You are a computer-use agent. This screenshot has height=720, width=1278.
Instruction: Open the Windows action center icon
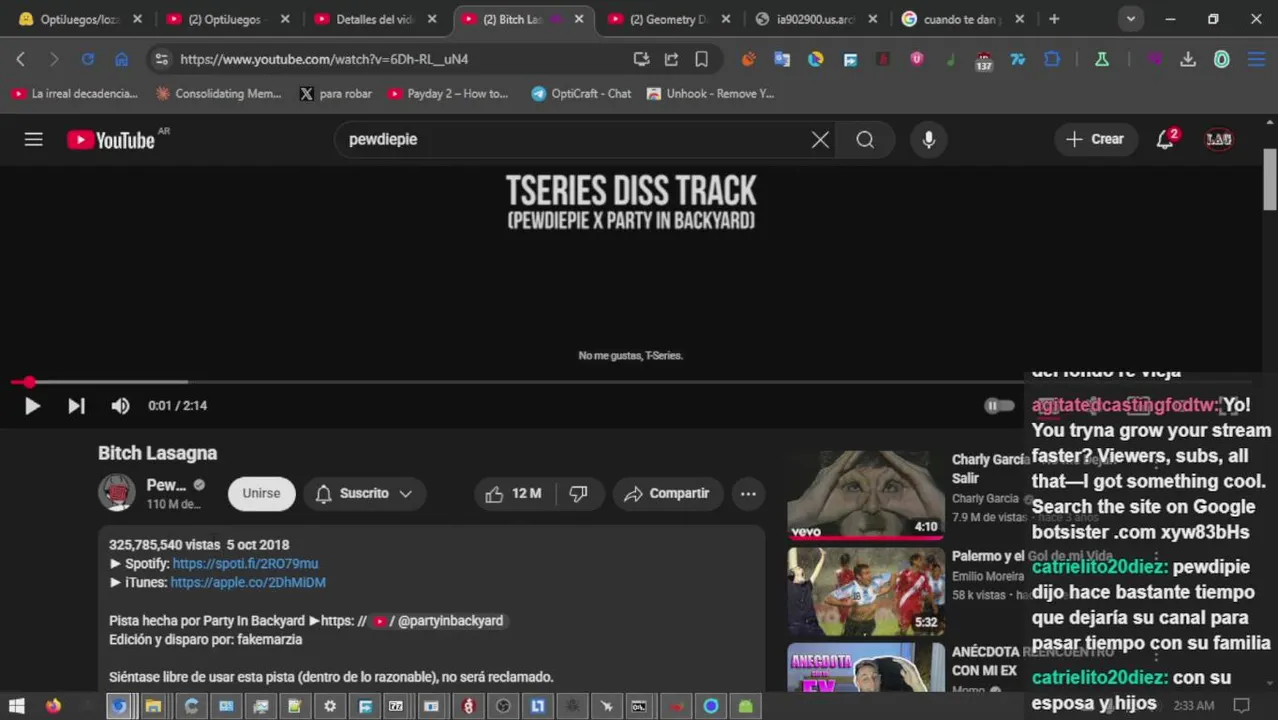(x=1241, y=706)
